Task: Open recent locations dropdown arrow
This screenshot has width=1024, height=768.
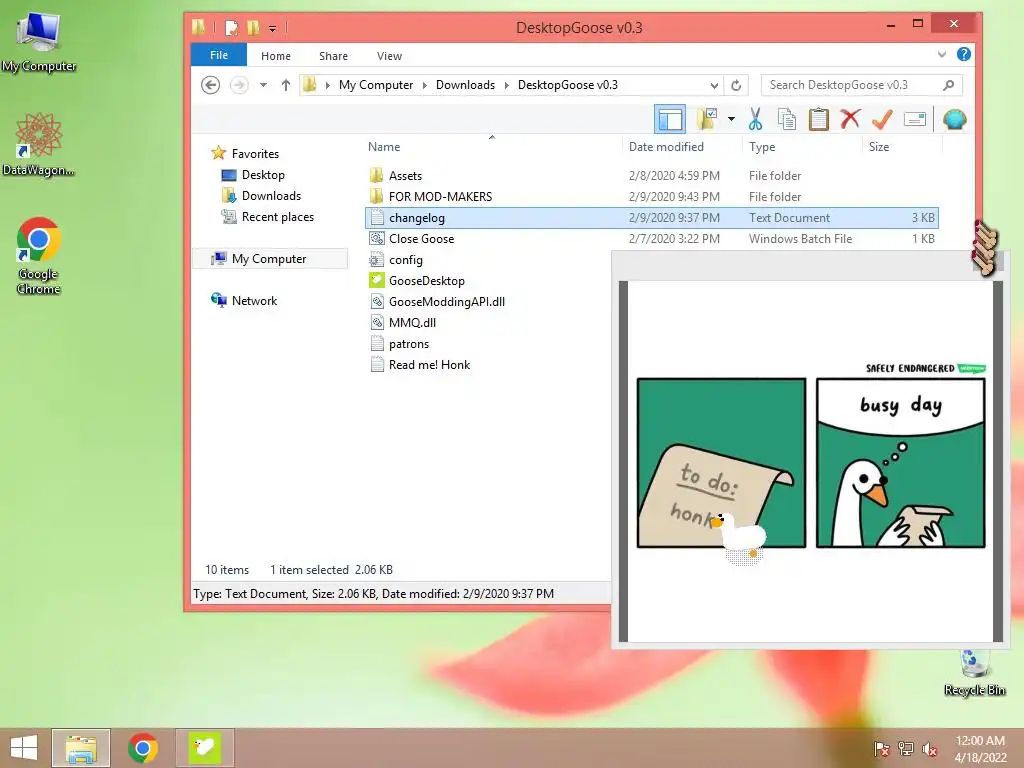Action: point(263,85)
